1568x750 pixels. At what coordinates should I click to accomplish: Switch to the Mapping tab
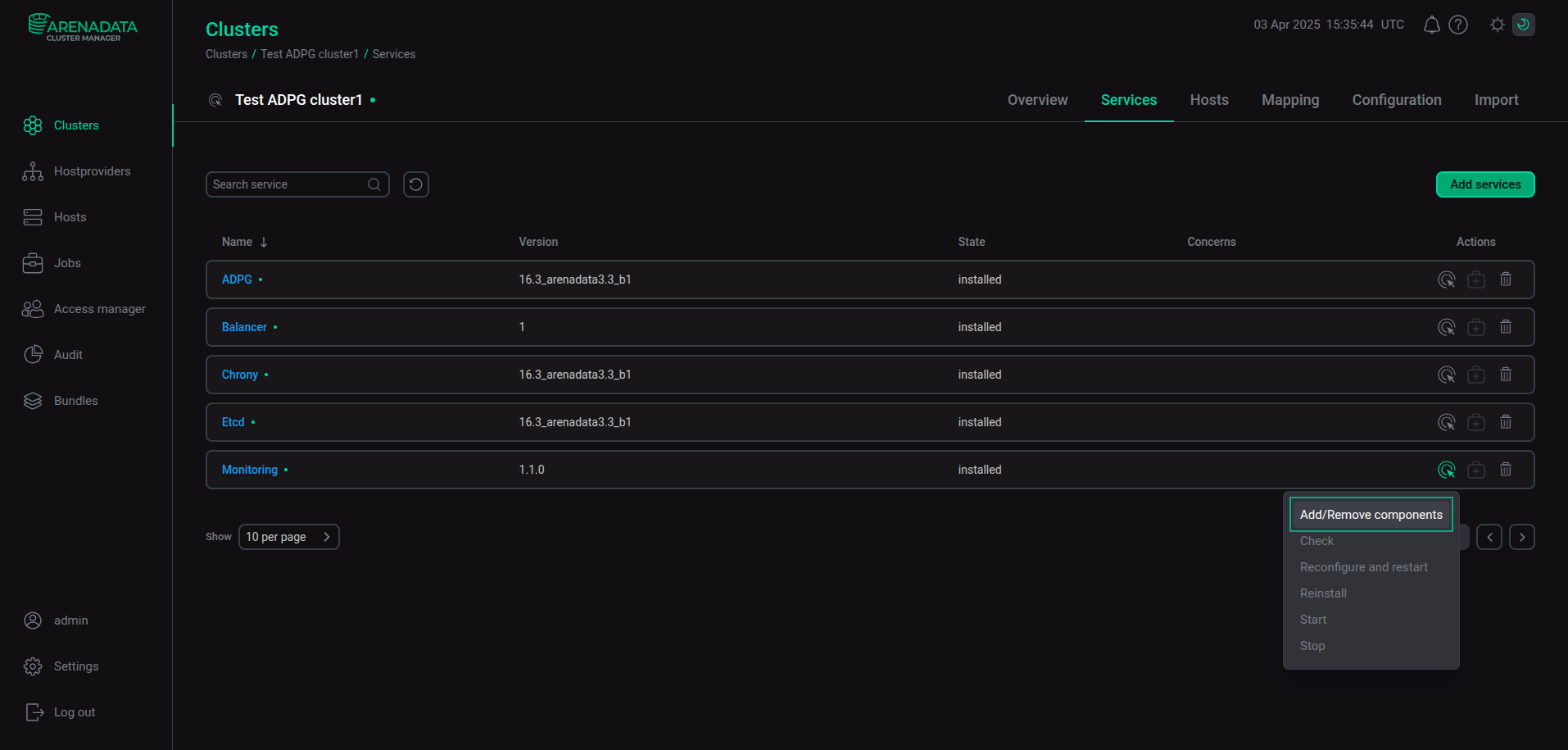pyautogui.click(x=1290, y=100)
